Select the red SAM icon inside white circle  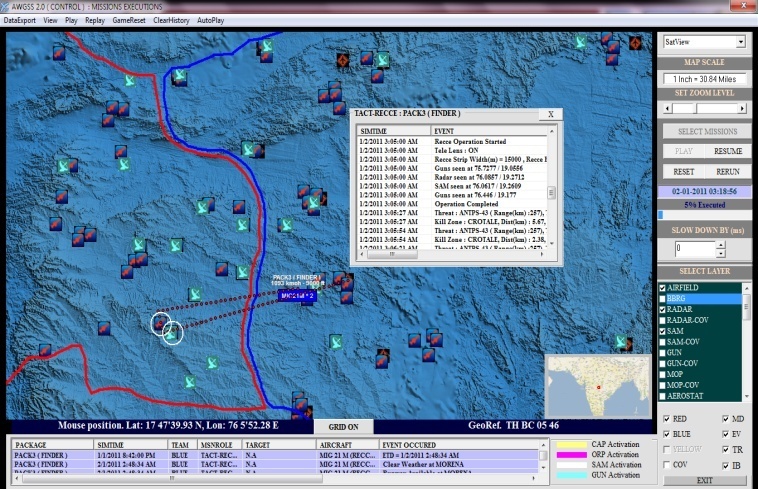(x=160, y=323)
